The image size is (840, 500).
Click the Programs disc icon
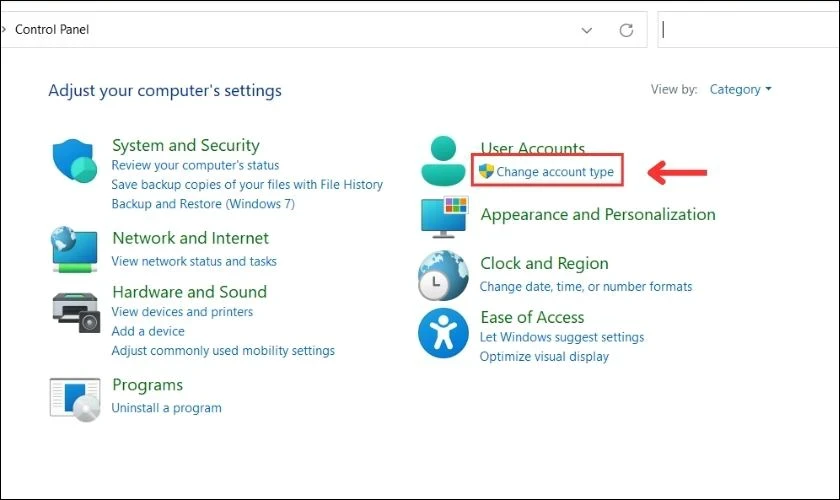coord(74,397)
